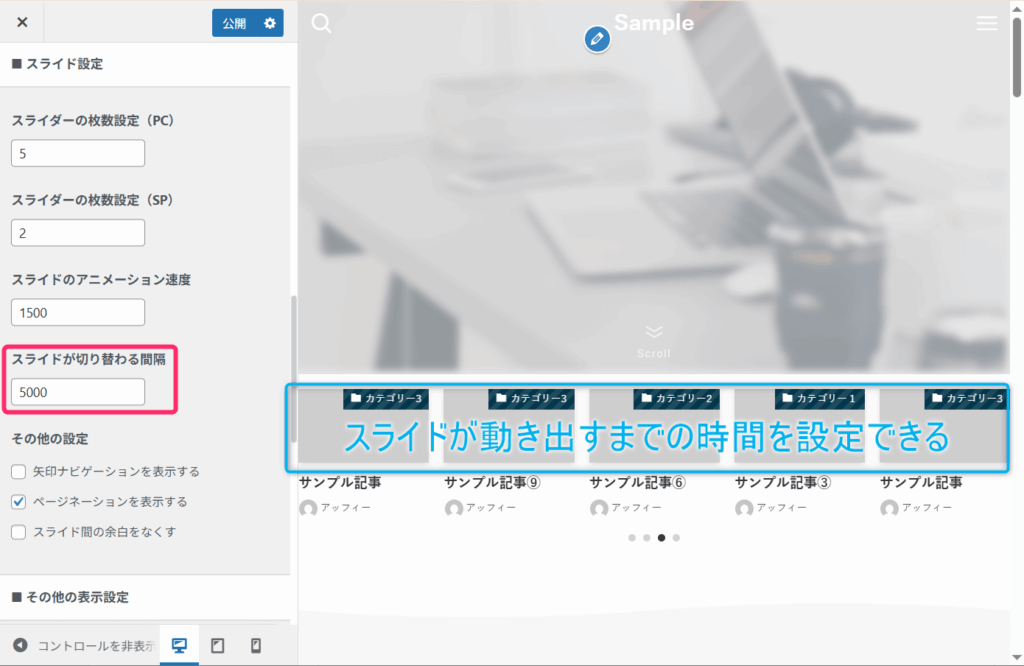Screen dimensions: 1024x666
Task: Close the customizer with the X icon
Action: click(x=22, y=22)
